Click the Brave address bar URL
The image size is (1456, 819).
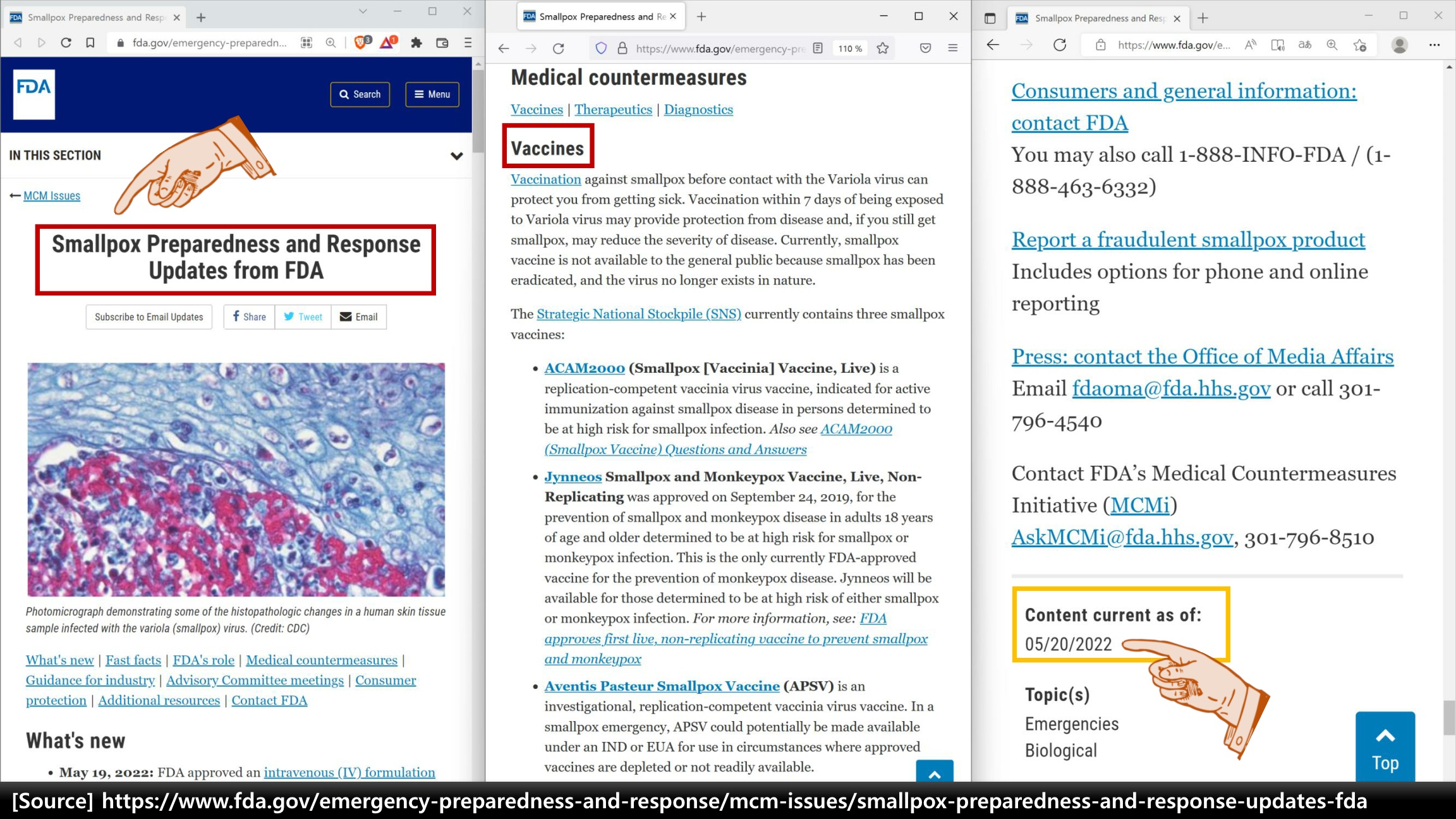[x=209, y=42]
